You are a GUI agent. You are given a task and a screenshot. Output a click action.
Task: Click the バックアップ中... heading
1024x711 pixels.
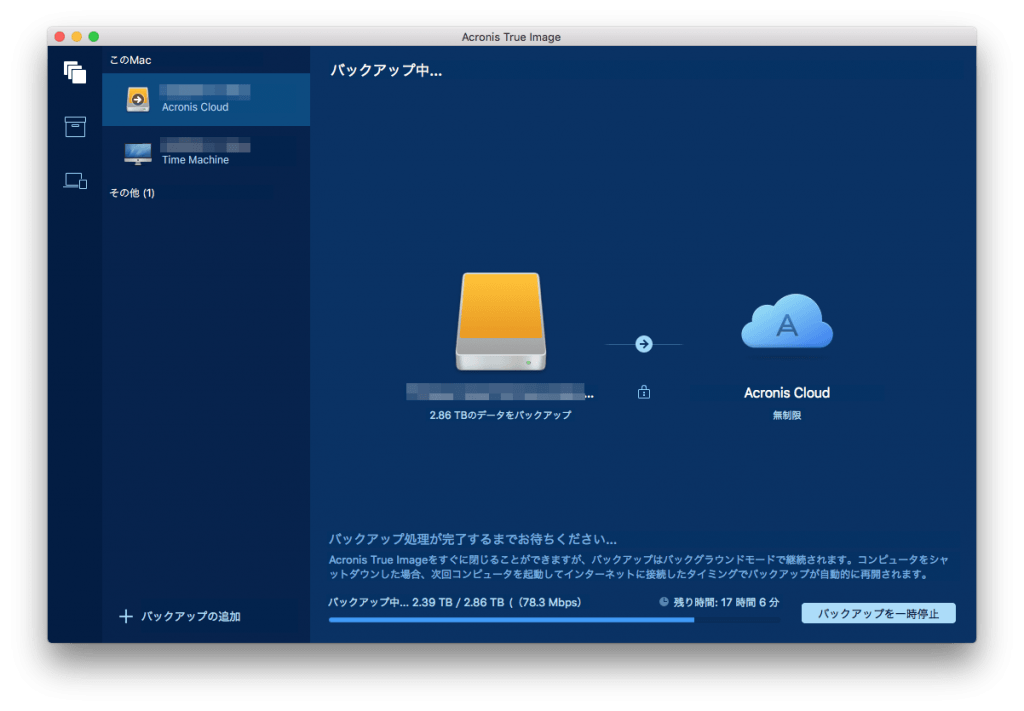386,71
